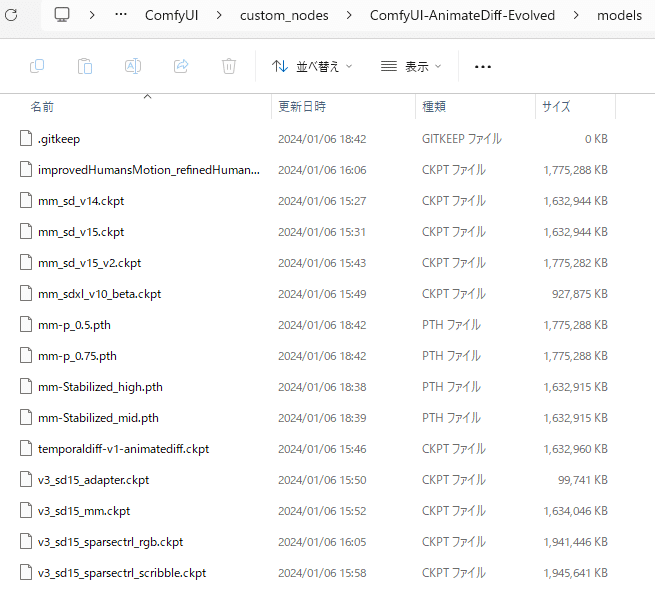
Task: Click file icon next to v3_sd15_sparsectrl_scribble.ckpt
Action: click(x=26, y=572)
